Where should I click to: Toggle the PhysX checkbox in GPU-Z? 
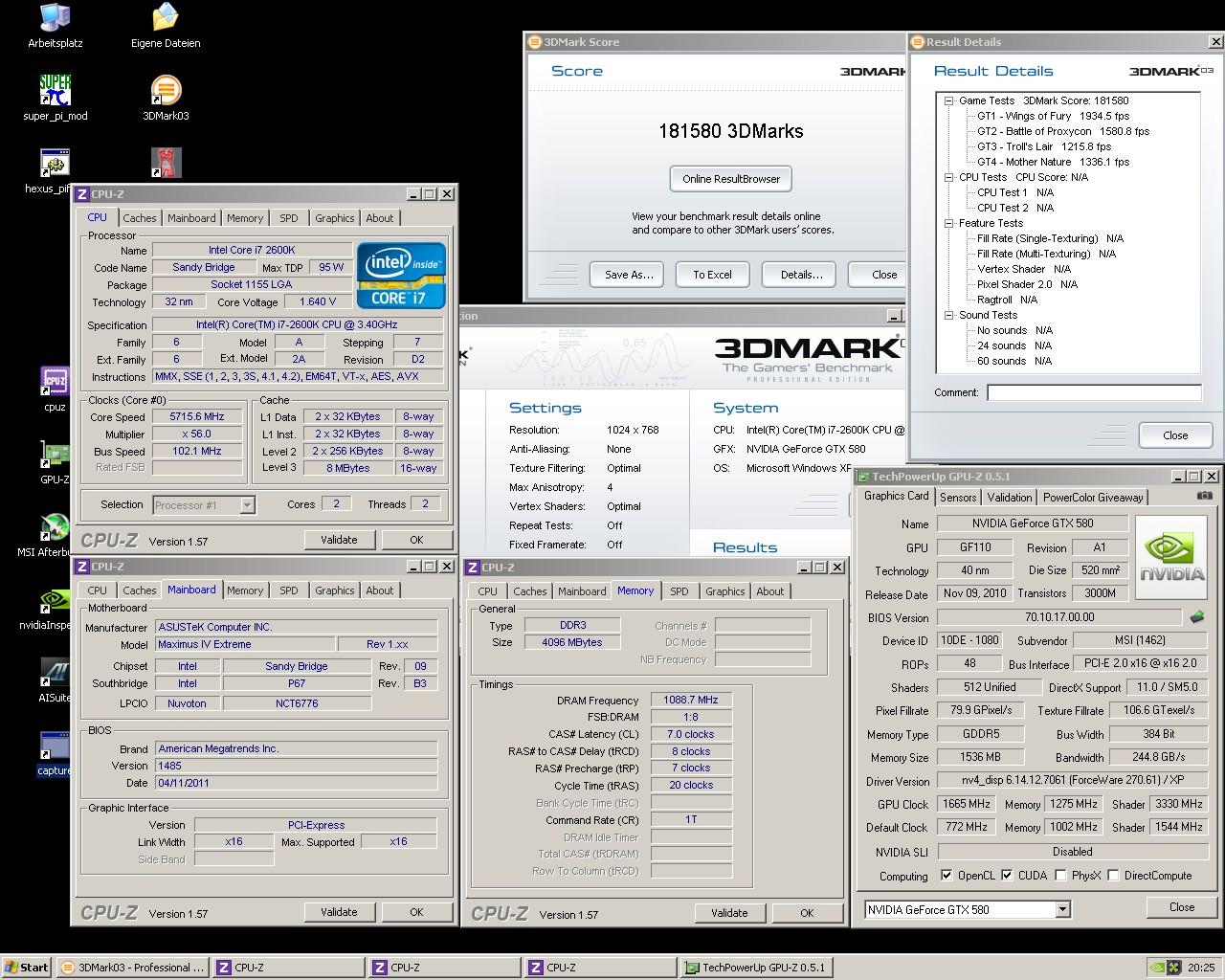click(1060, 876)
